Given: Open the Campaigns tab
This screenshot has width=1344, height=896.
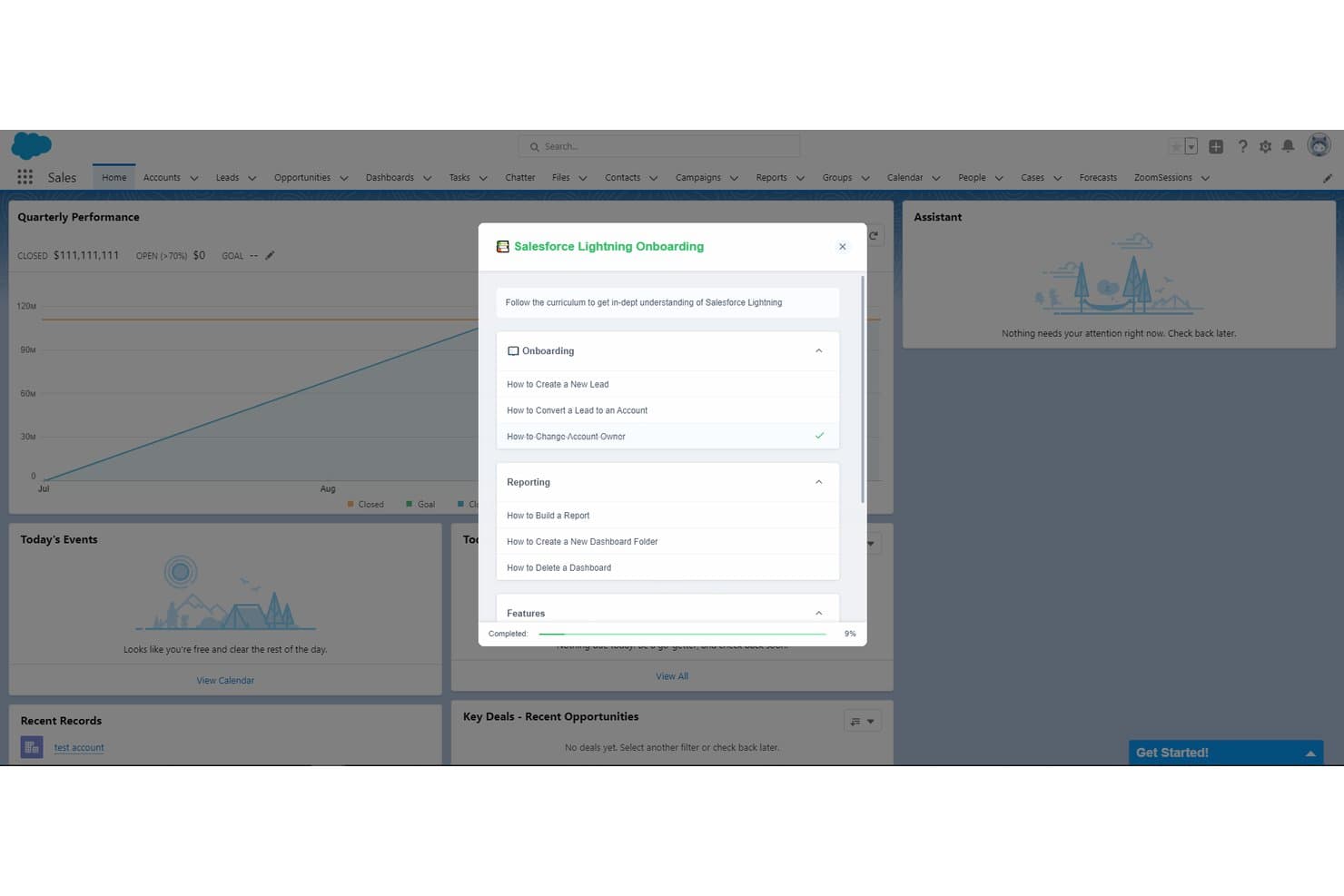Looking at the screenshot, I should coord(698,178).
